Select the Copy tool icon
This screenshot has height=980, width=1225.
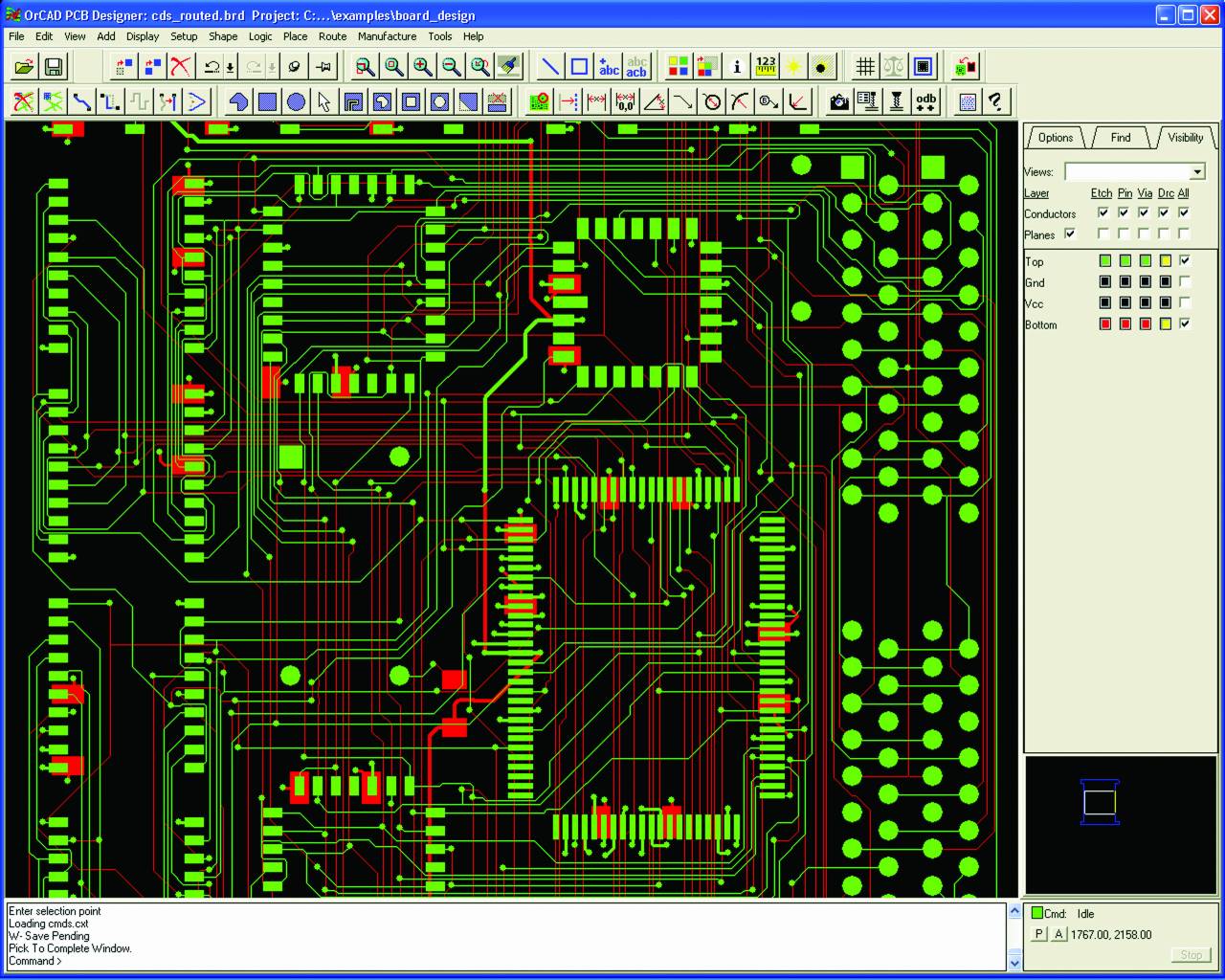point(153,66)
